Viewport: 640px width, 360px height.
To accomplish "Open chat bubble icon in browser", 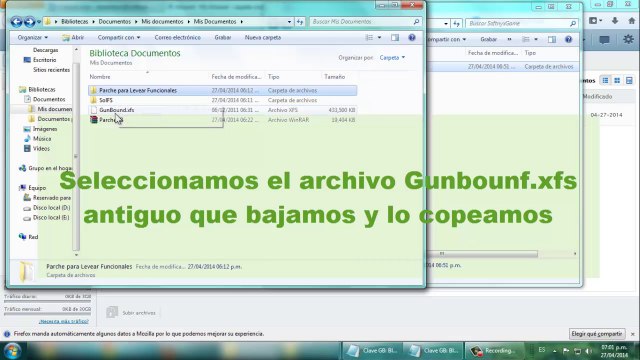I will (x=604, y=40).
